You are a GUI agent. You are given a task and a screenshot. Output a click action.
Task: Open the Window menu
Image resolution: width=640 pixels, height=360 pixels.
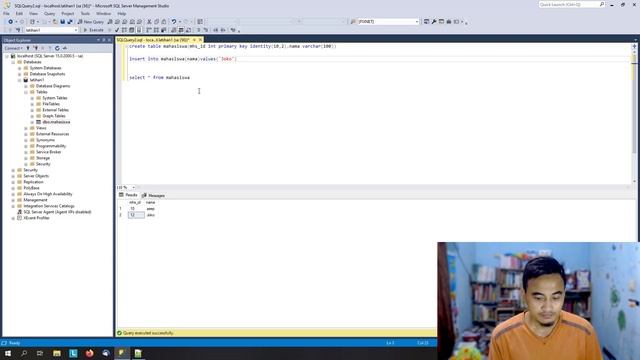103,13
